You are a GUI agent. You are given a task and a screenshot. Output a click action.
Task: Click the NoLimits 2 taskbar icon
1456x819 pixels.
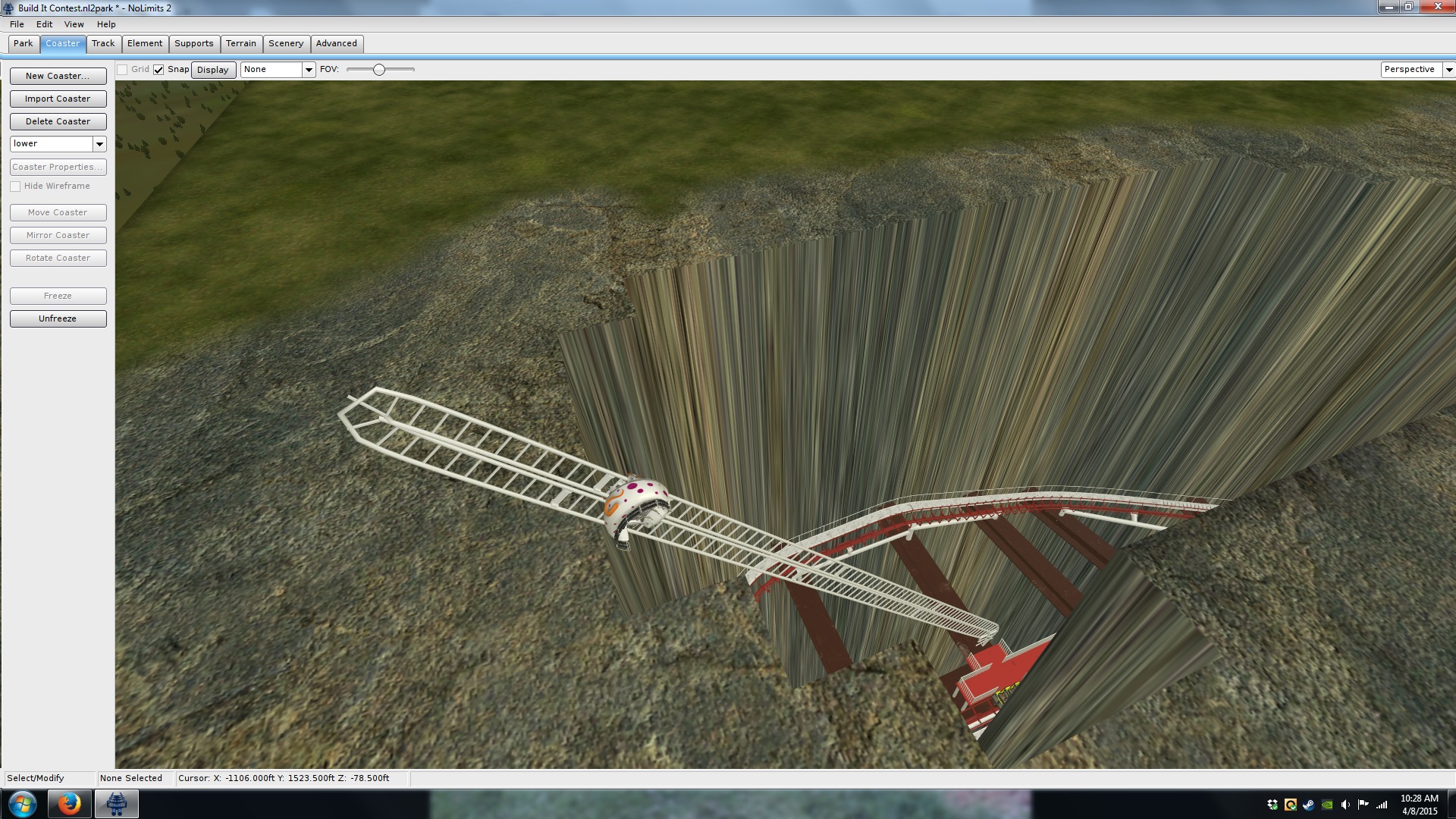point(116,804)
